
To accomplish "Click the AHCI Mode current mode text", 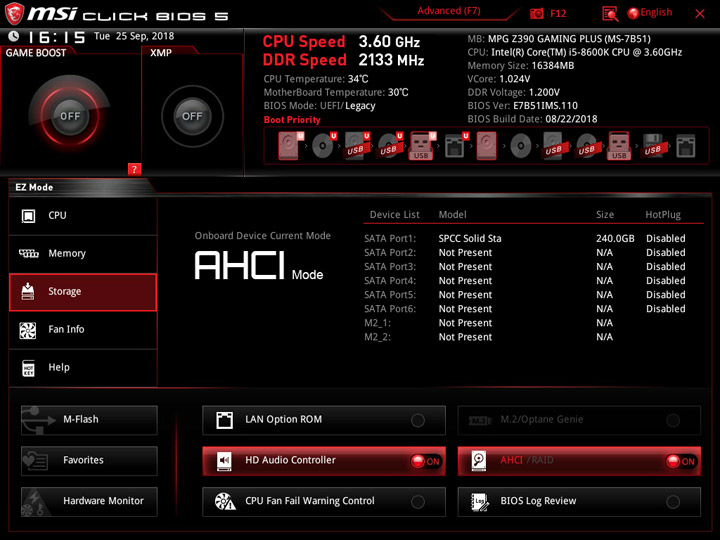I will (x=259, y=266).
